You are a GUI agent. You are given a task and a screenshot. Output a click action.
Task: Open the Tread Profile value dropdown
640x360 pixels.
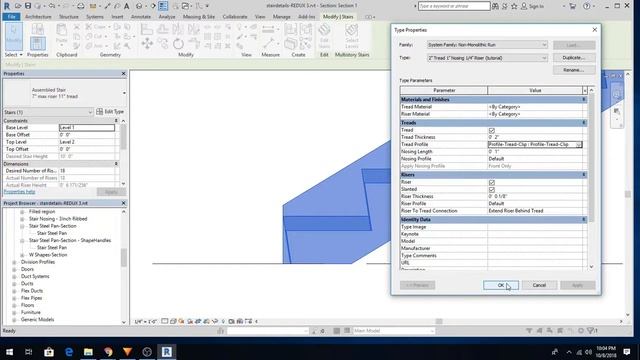tap(578, 144)
